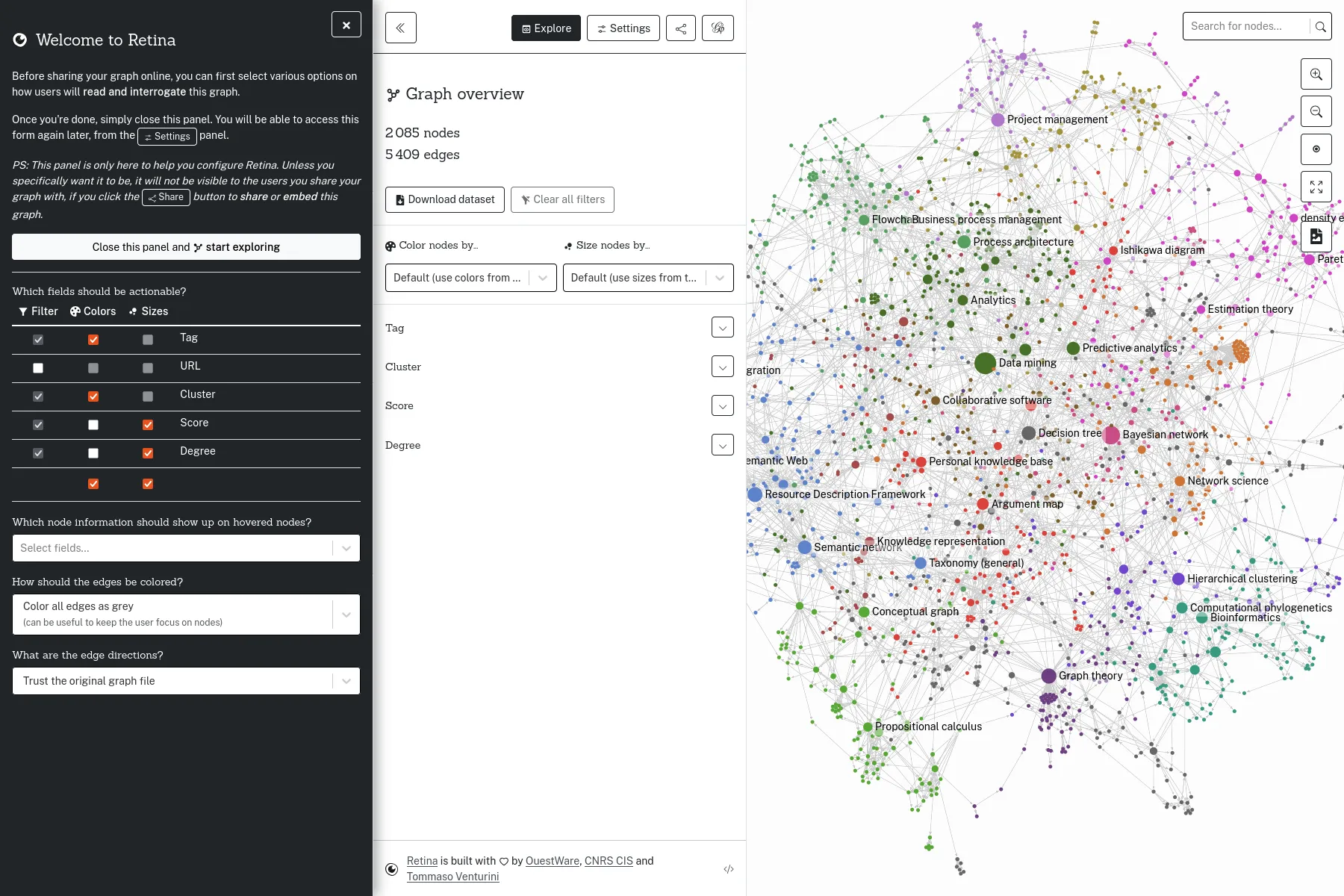The image size is (1344, 896).
Task: Switch to the Settings tab
Action: 623,28
